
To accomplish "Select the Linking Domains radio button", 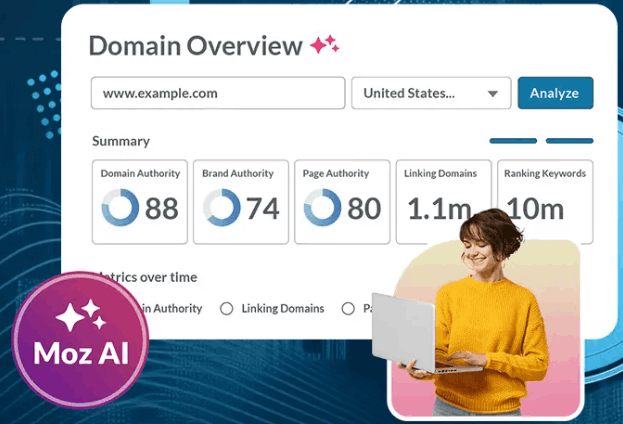I will click(226, 308).
